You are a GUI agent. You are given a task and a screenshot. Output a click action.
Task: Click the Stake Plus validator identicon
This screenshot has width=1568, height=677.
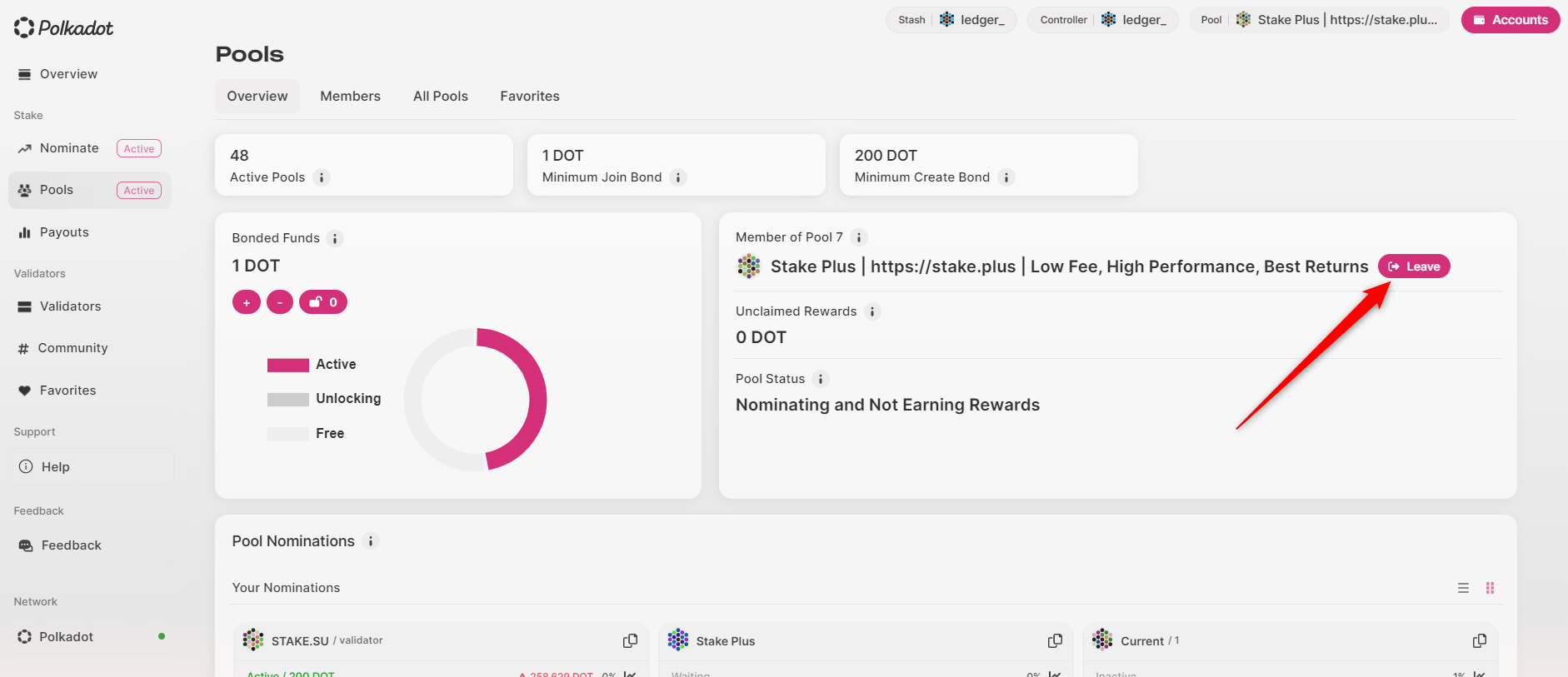678,640
